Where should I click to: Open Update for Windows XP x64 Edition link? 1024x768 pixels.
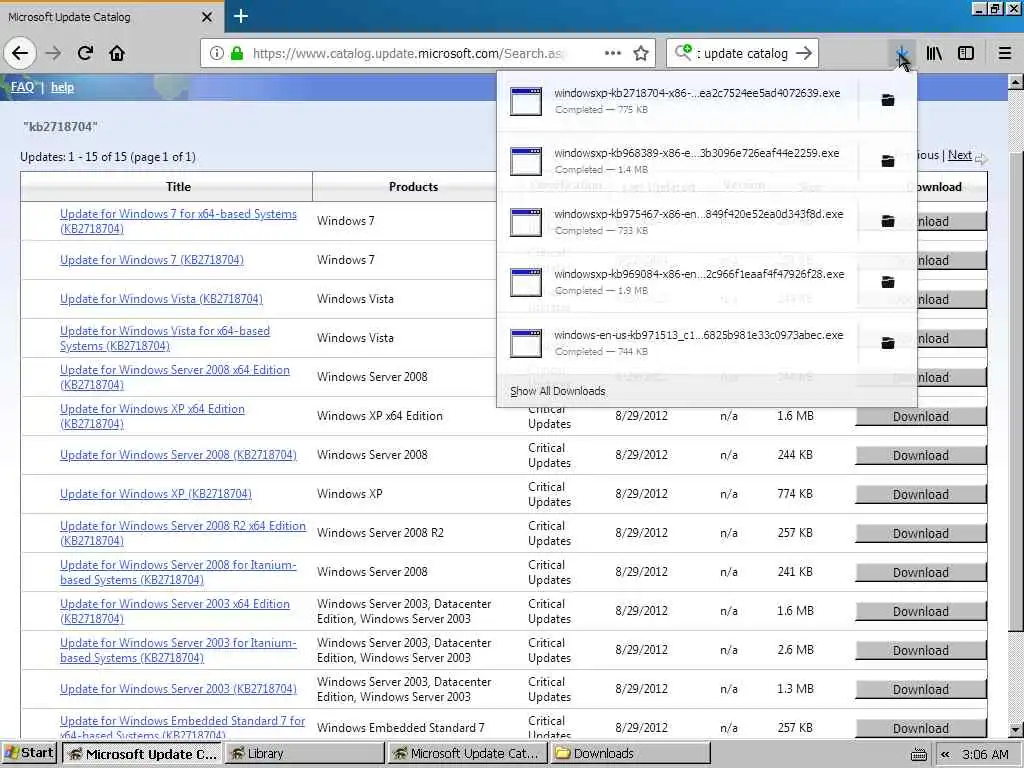click(152, 416)
